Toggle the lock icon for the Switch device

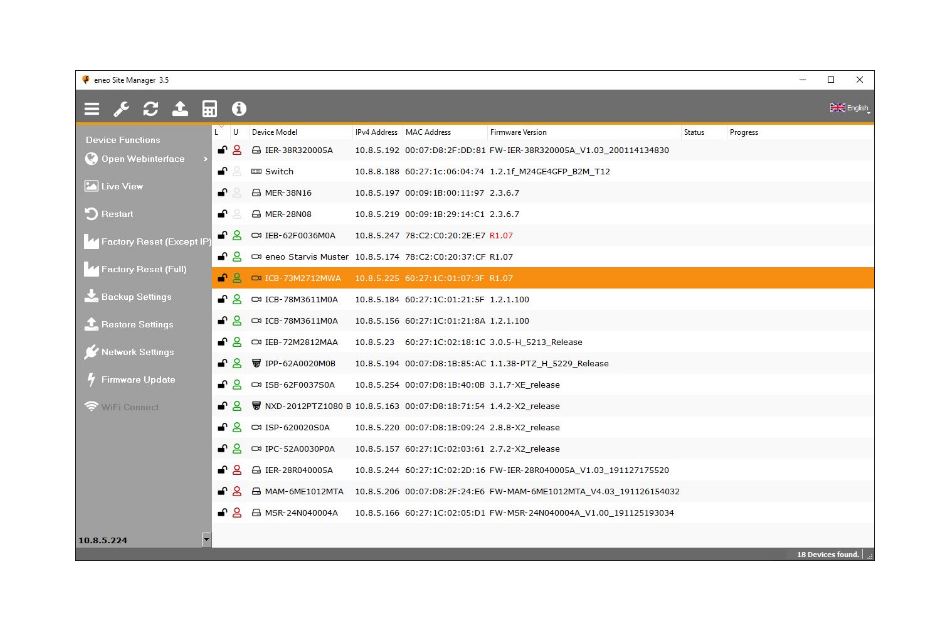pyautogui.click(x=222, y=172)
